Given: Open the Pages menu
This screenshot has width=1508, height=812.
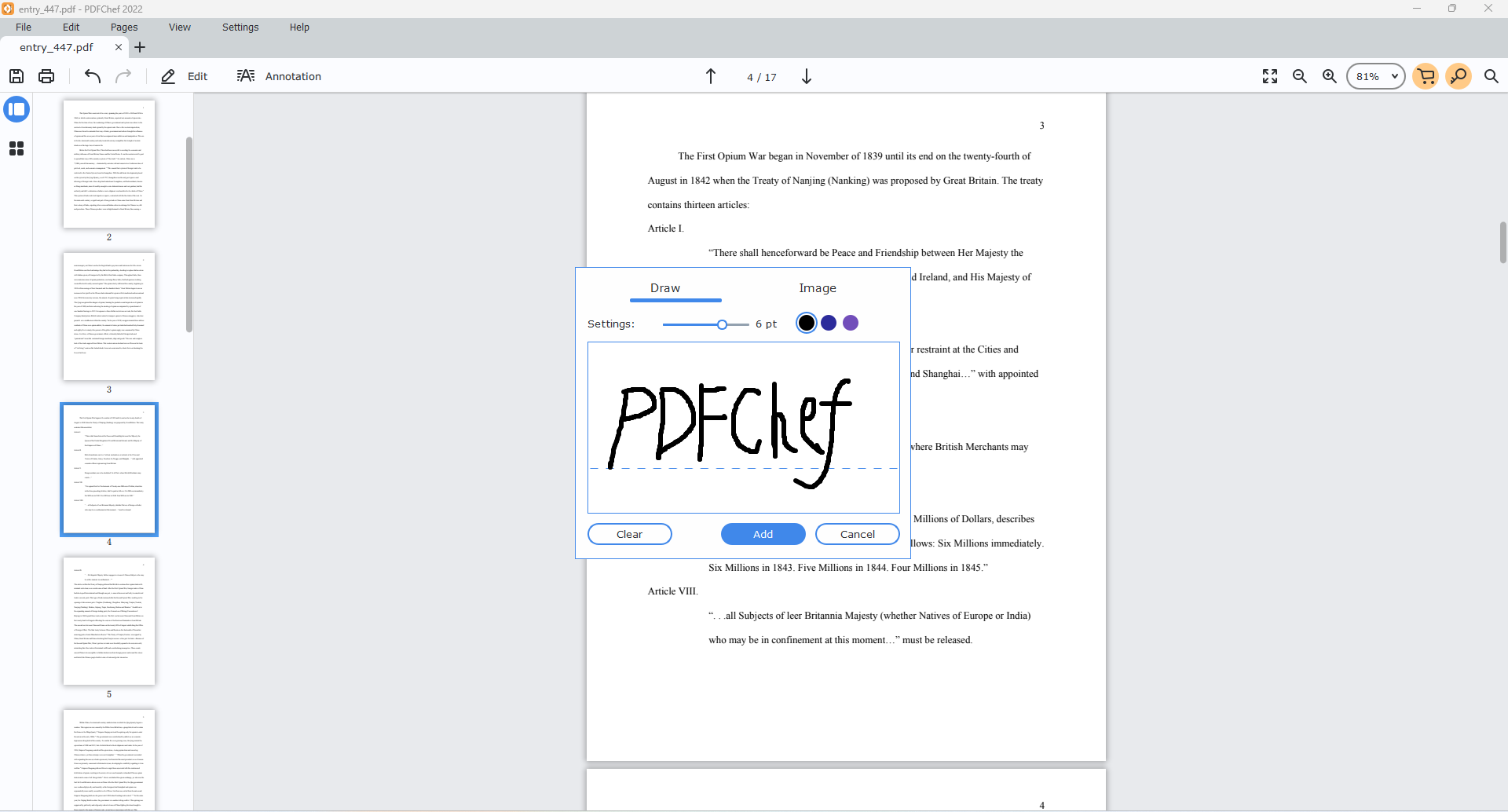Looking at the screenshot, I should (124, 27).
